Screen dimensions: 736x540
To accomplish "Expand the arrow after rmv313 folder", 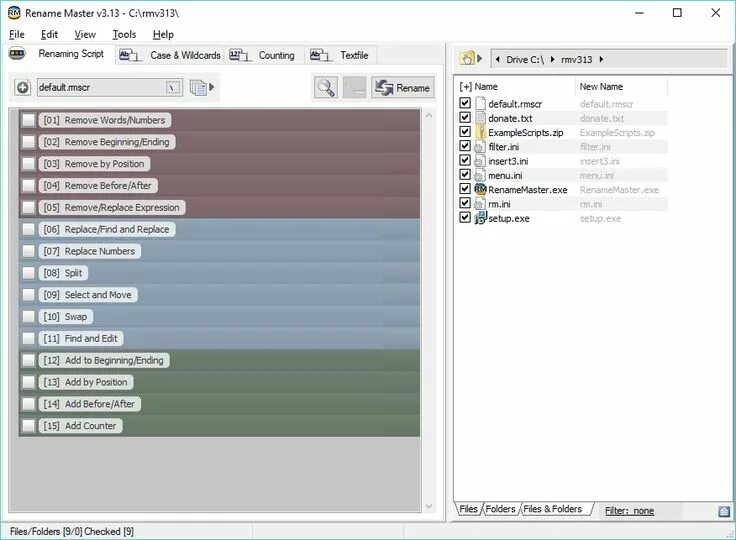I will click(x=601, y=59).
